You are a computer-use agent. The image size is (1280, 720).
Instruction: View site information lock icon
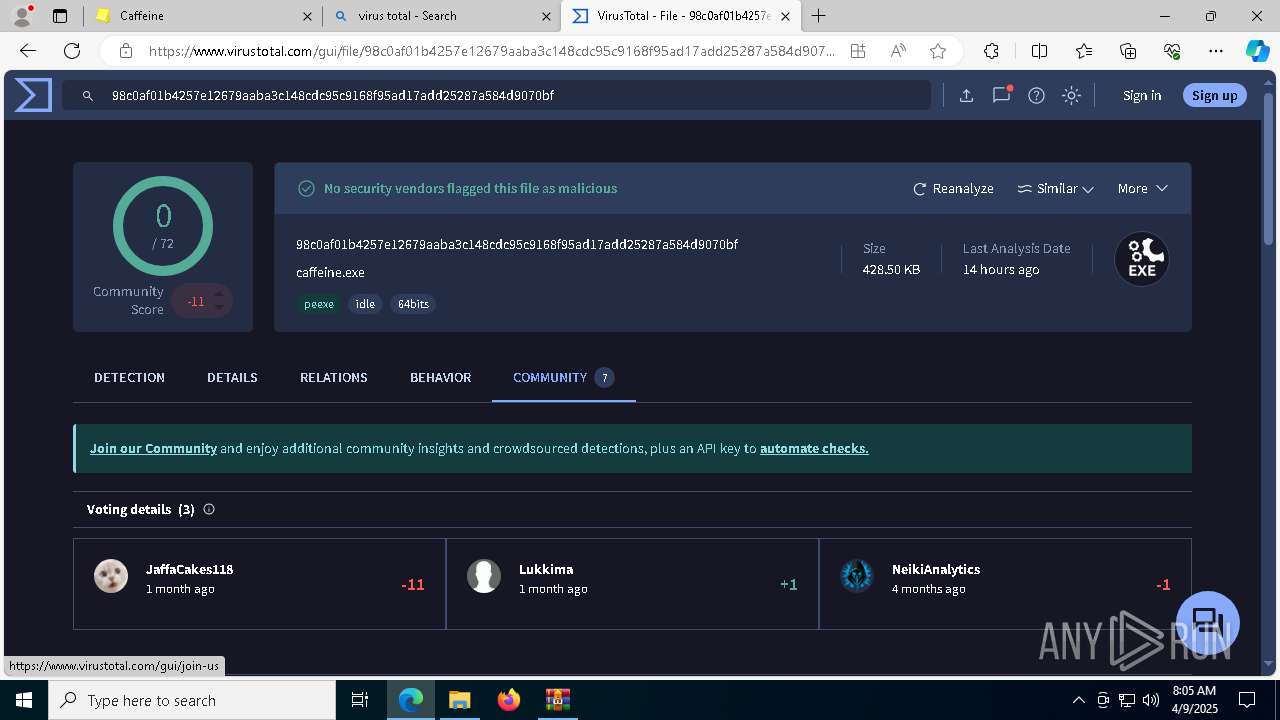[125, 51]
